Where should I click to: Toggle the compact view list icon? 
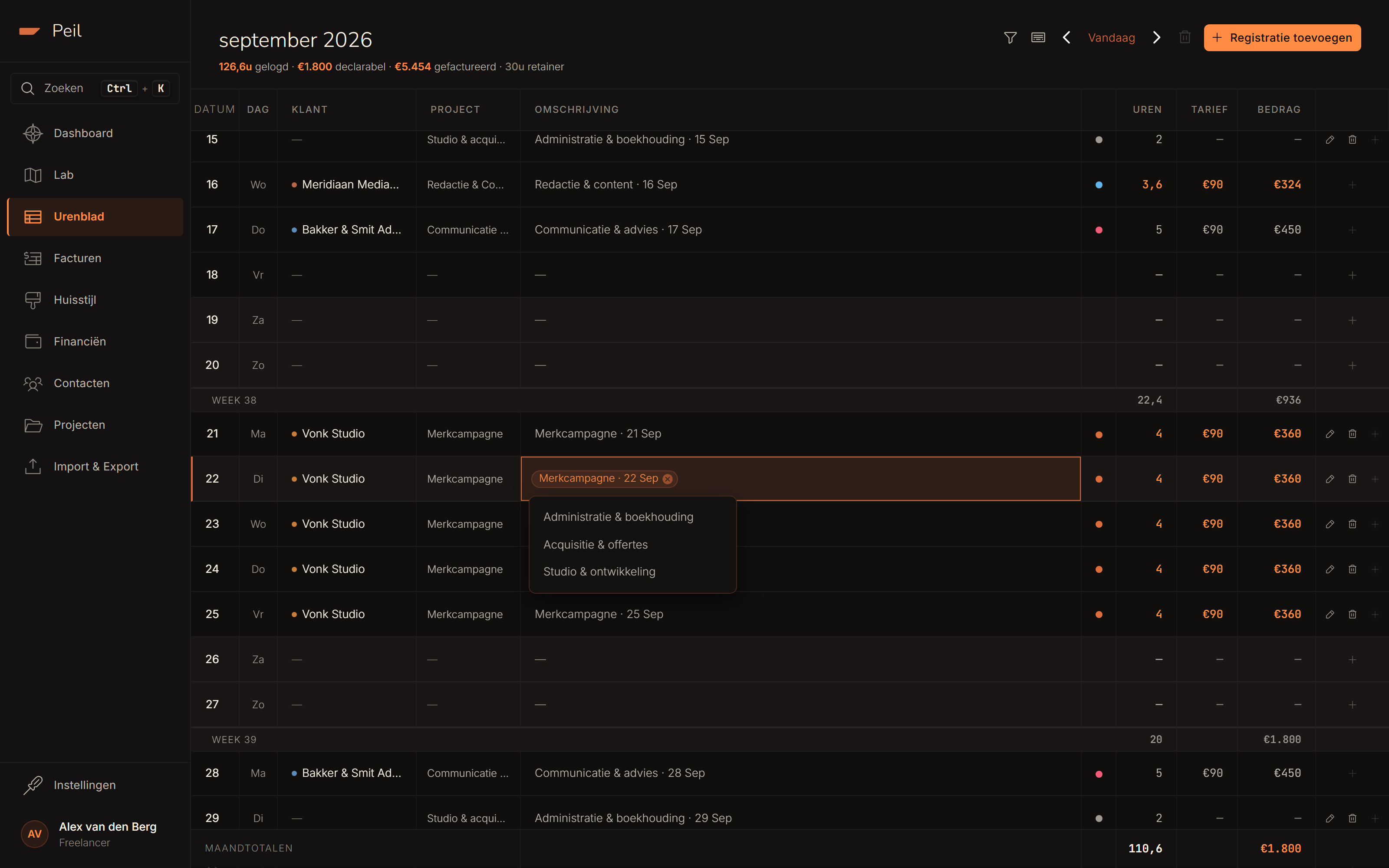pyautogui.click(x=1038, y=38)
